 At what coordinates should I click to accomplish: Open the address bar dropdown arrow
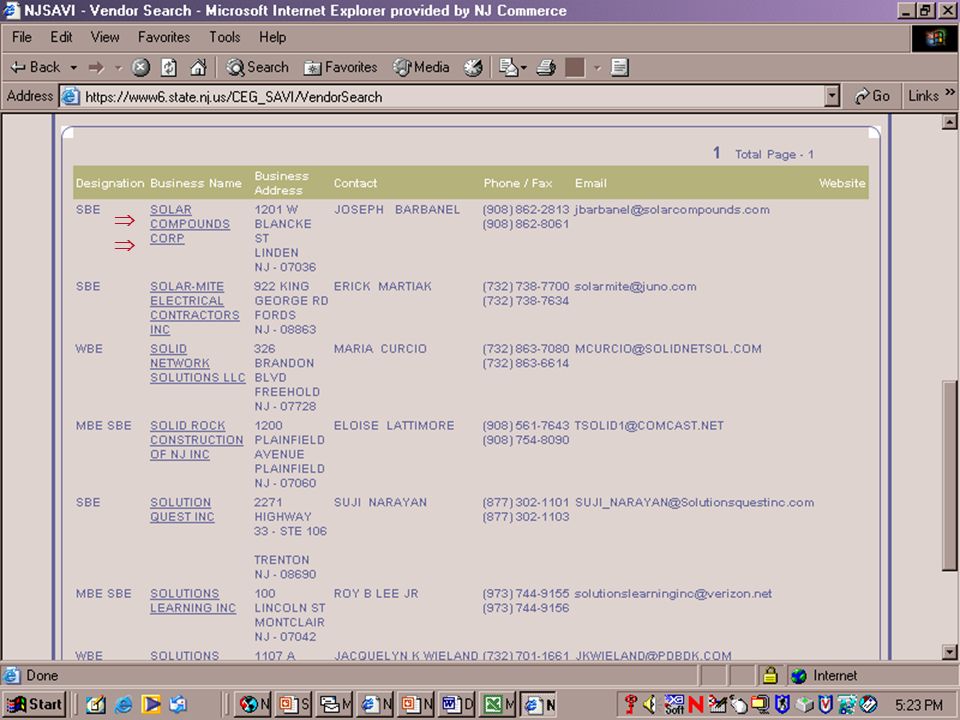pos(831,96)
